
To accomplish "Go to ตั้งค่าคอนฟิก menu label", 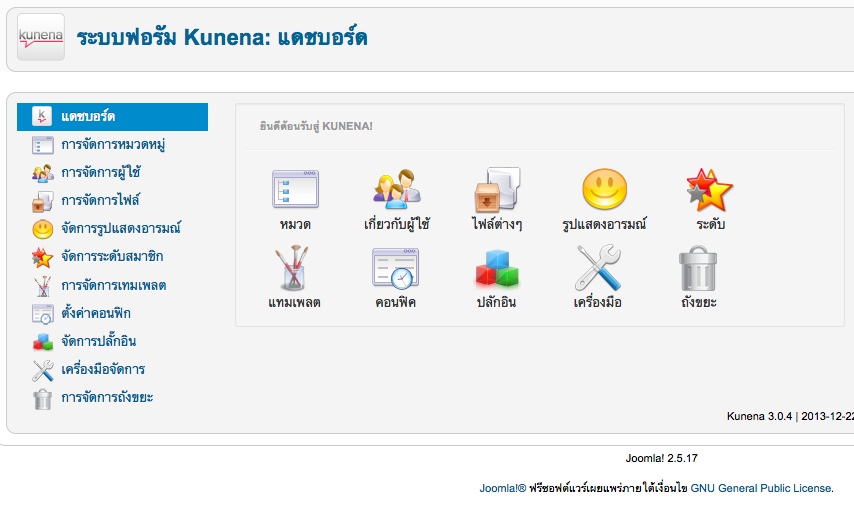I will [95, 313].
